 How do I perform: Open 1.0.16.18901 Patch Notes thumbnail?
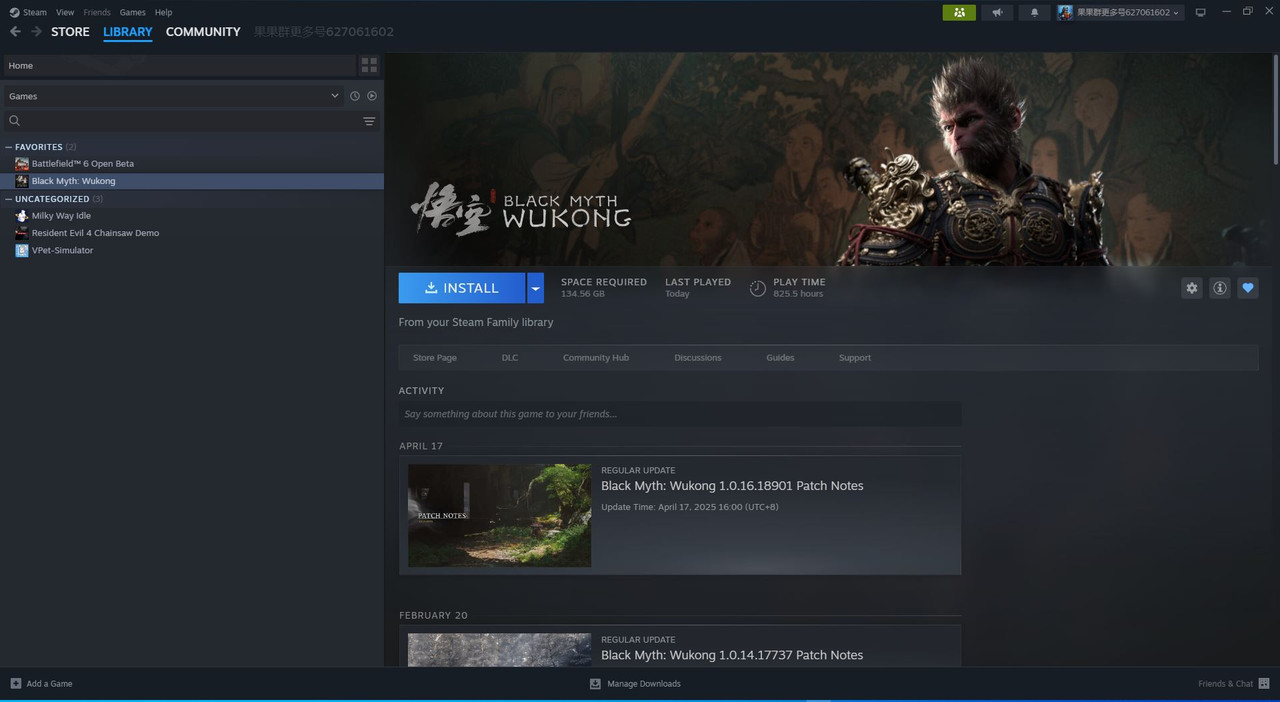(x=499, y=515)
